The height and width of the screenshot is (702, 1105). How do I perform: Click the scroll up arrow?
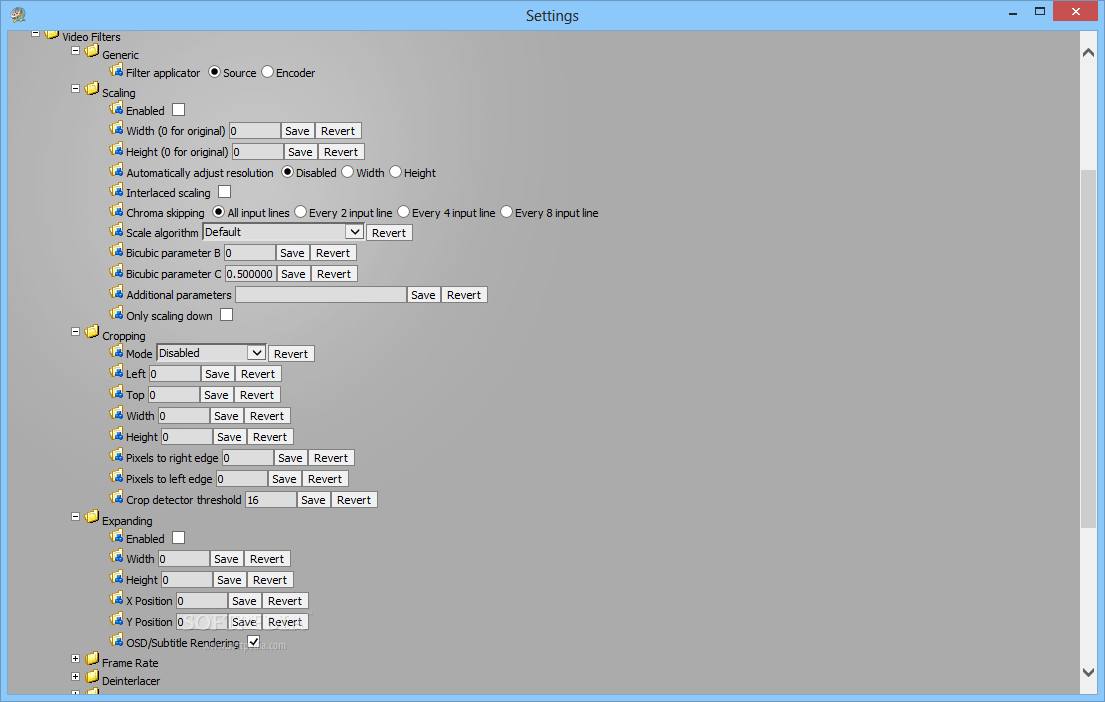click(1088, 53)
